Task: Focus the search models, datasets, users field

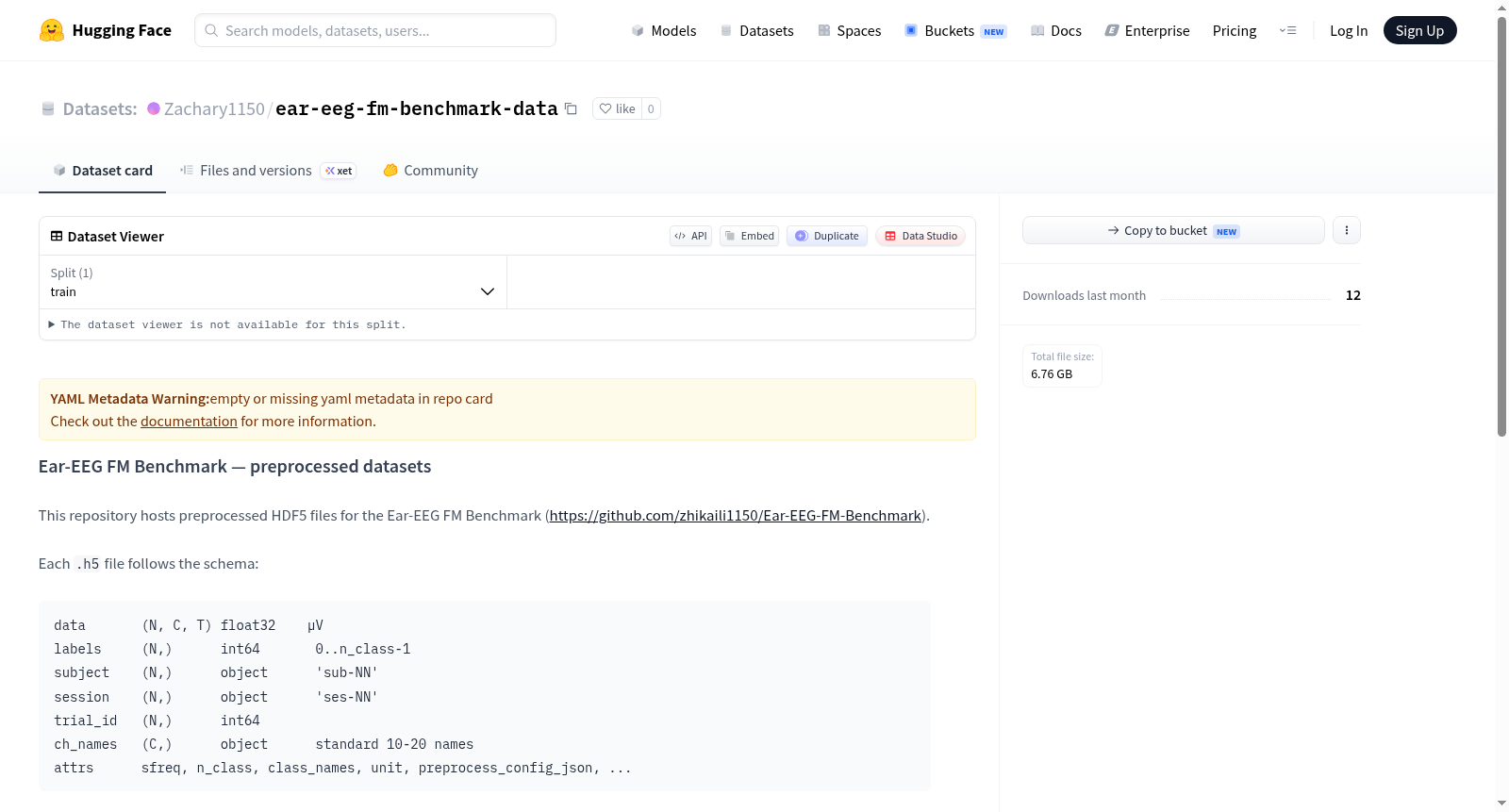Action: click(375, 30)
